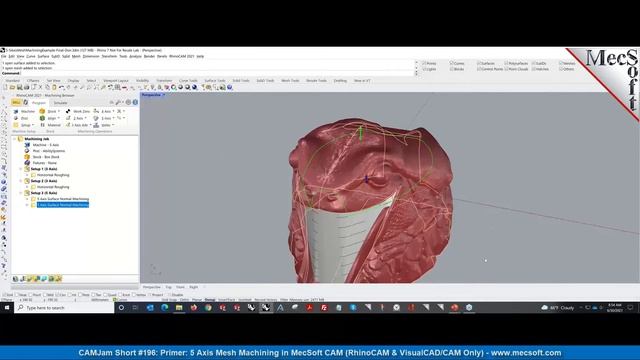Click the first globe icon at browser bottom bar
The image size is (640, 360).
(16, 279)
